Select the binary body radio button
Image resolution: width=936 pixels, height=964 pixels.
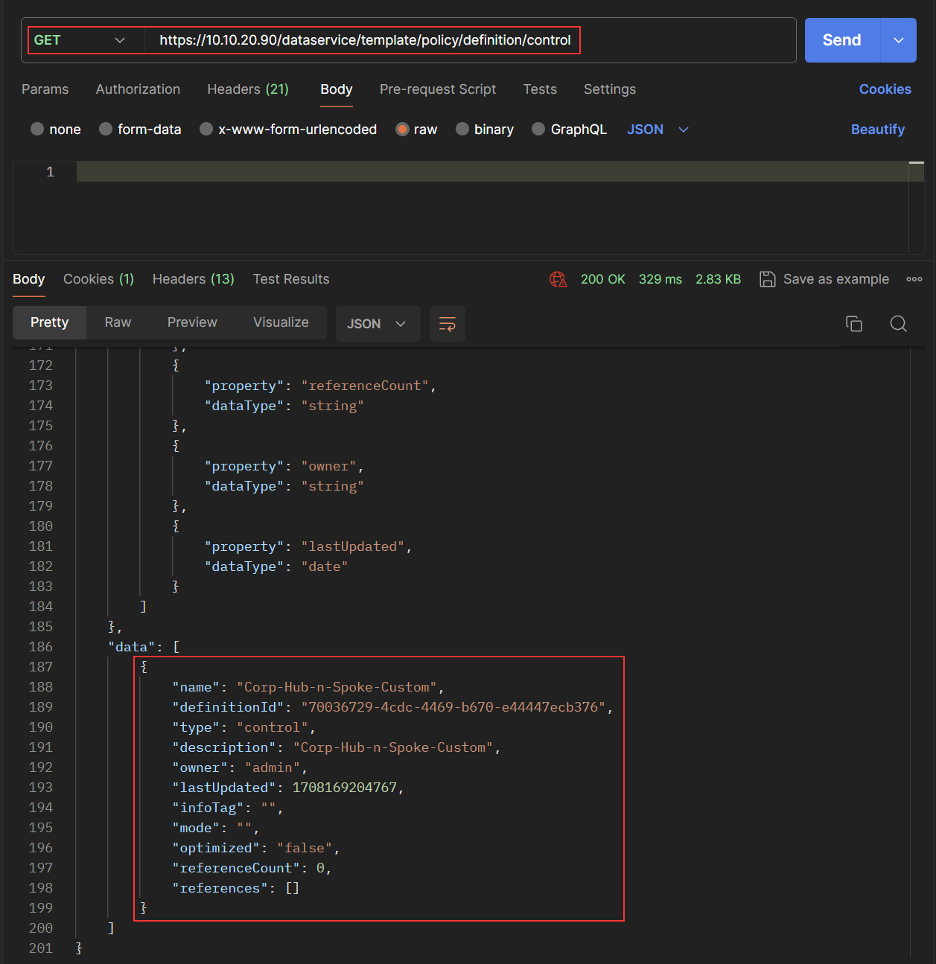coord(462,129)
